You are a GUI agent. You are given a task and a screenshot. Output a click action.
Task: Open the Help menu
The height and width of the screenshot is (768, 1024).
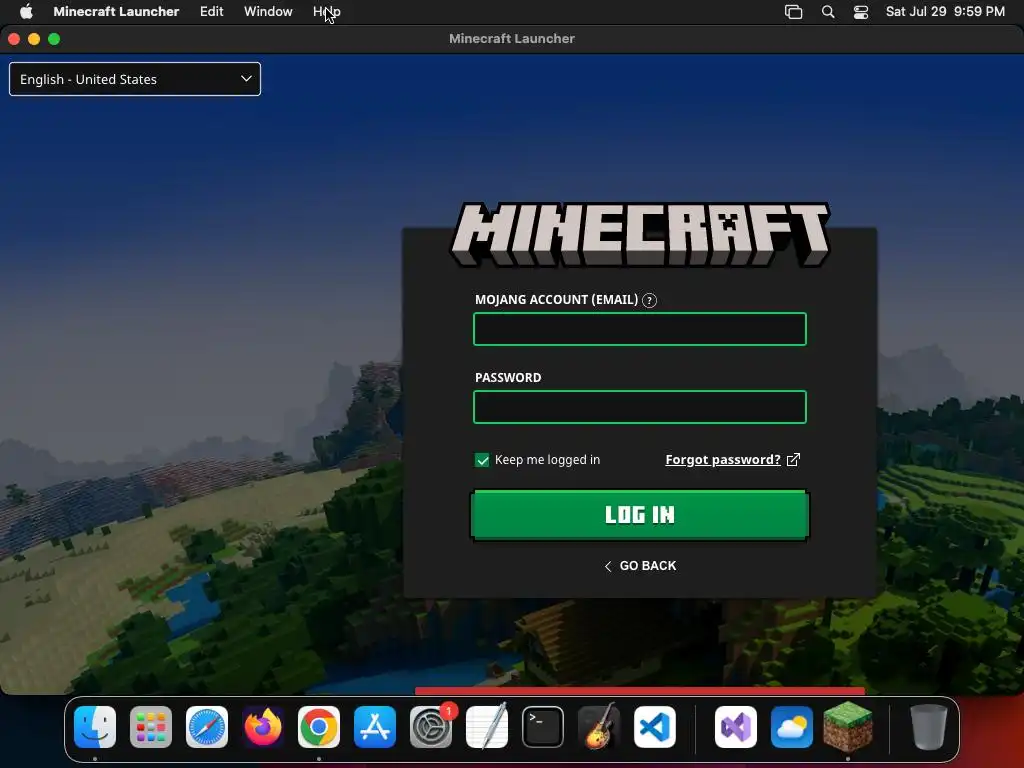(x=327, y=12)
